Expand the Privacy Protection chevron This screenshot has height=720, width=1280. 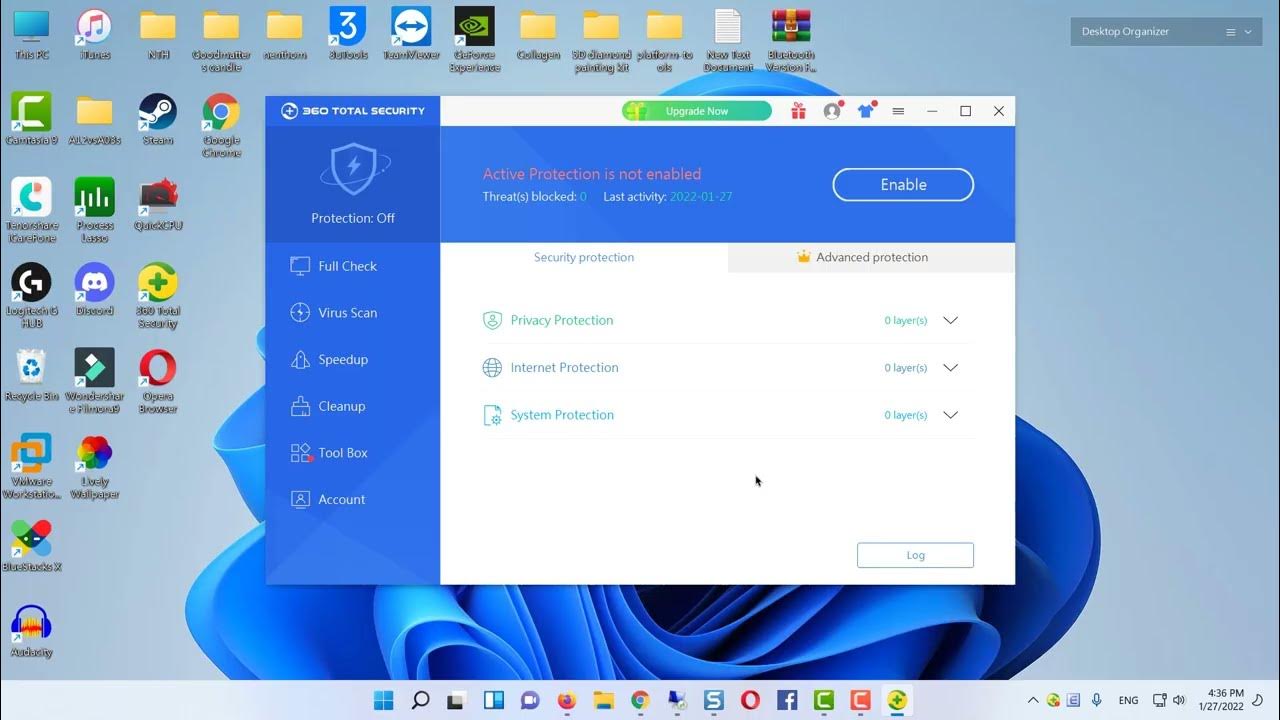[951, 320]
